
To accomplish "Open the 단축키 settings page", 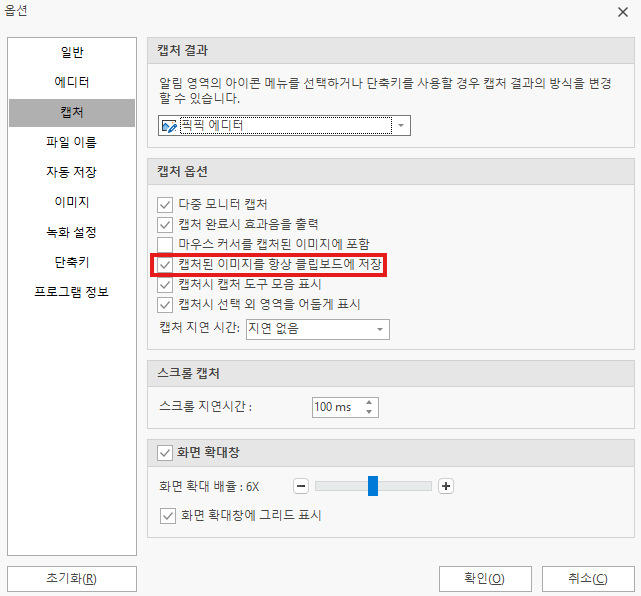I will (x=72, y=262).
